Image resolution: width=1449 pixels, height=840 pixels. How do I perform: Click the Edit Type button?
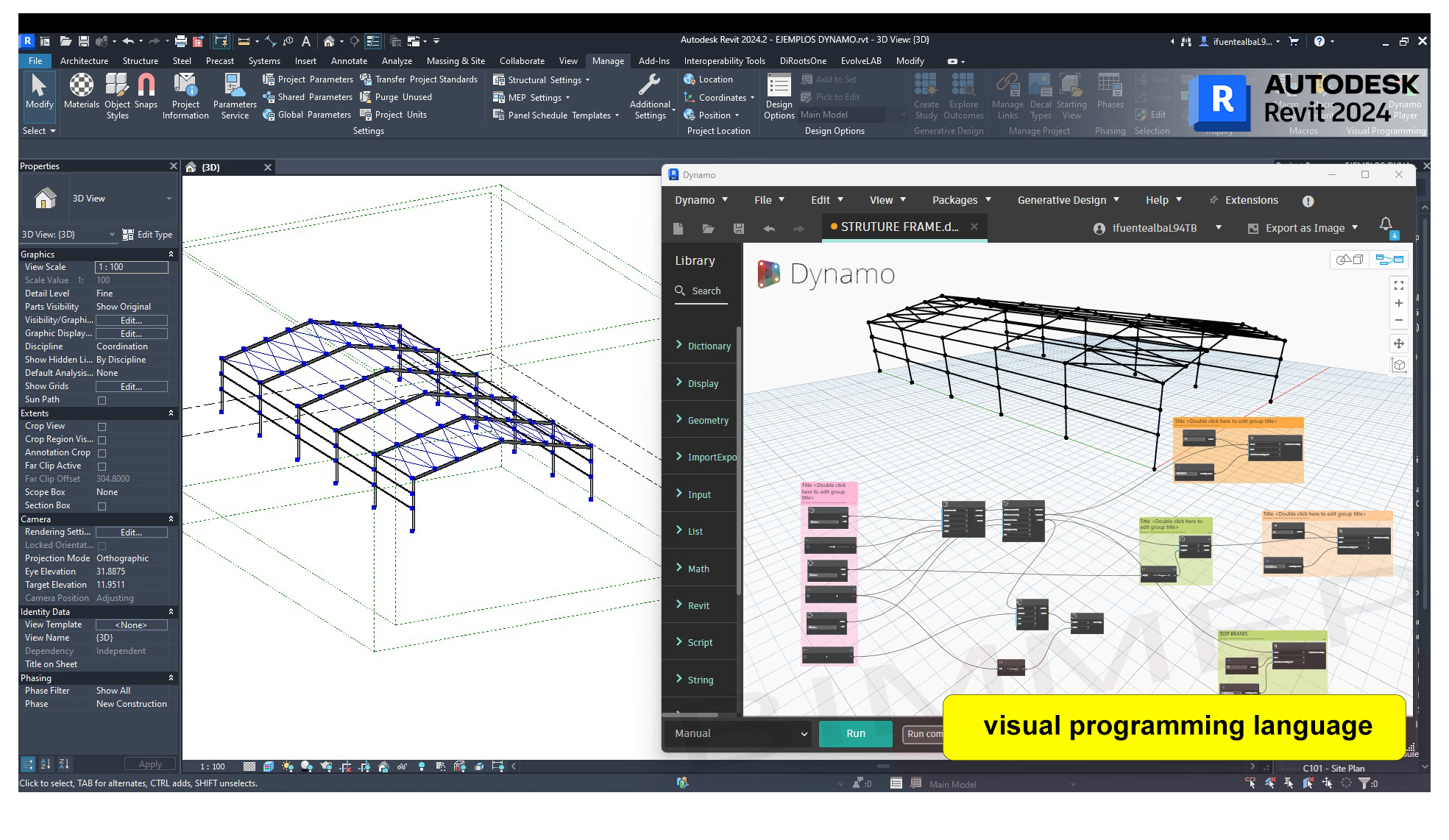click(x=147, y=235)
